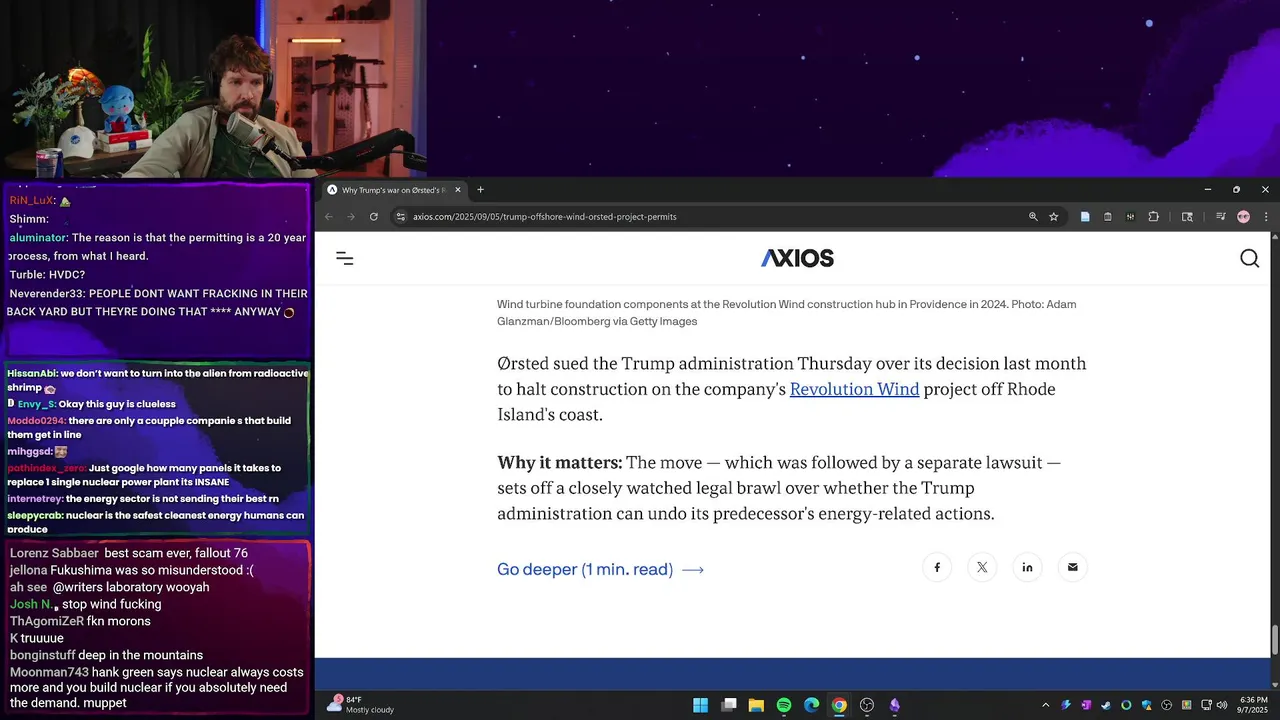Click bonginstuff "deep in the mountains" message

click(x=107, y=655)
